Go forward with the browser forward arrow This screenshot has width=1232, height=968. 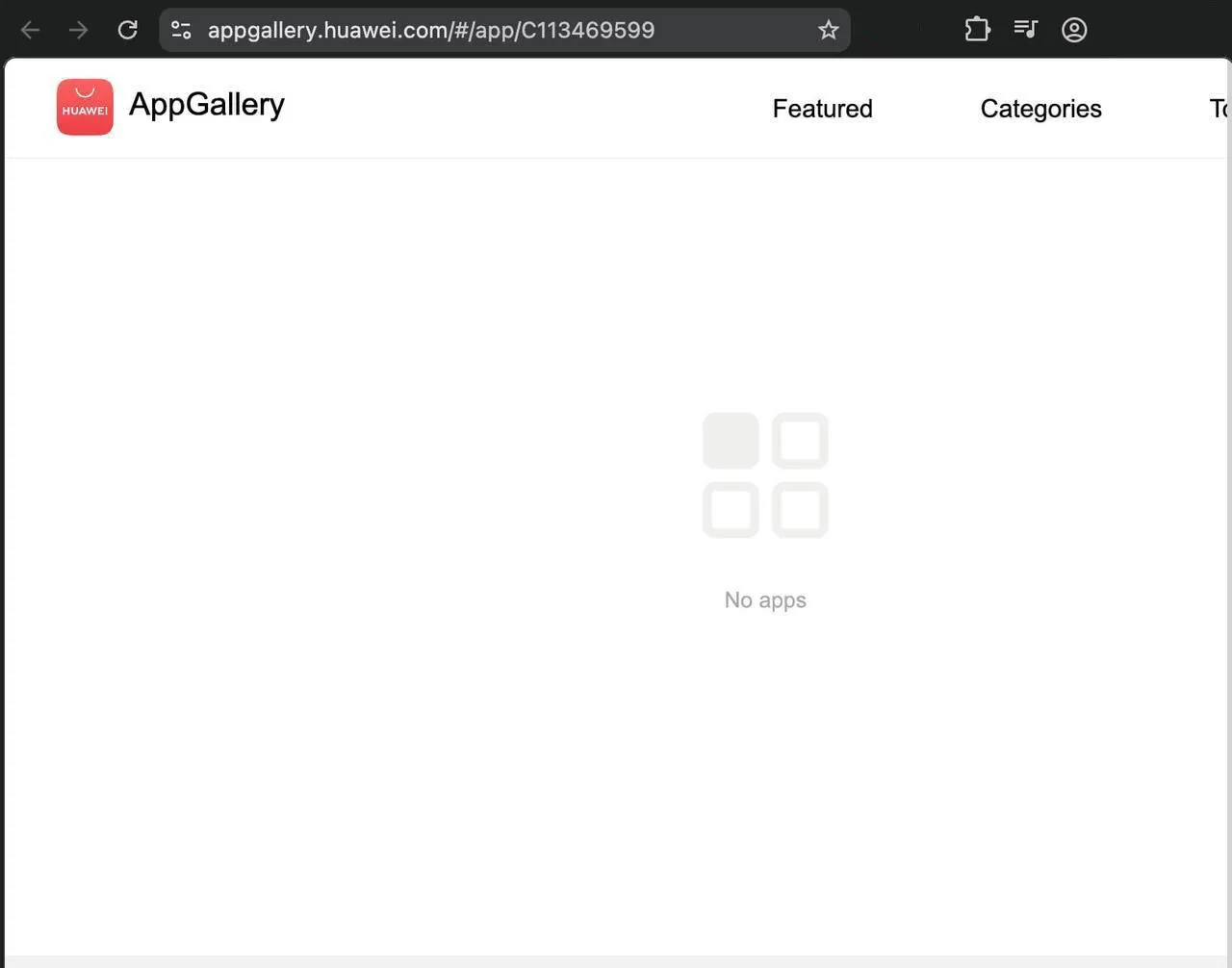(79, 30)
